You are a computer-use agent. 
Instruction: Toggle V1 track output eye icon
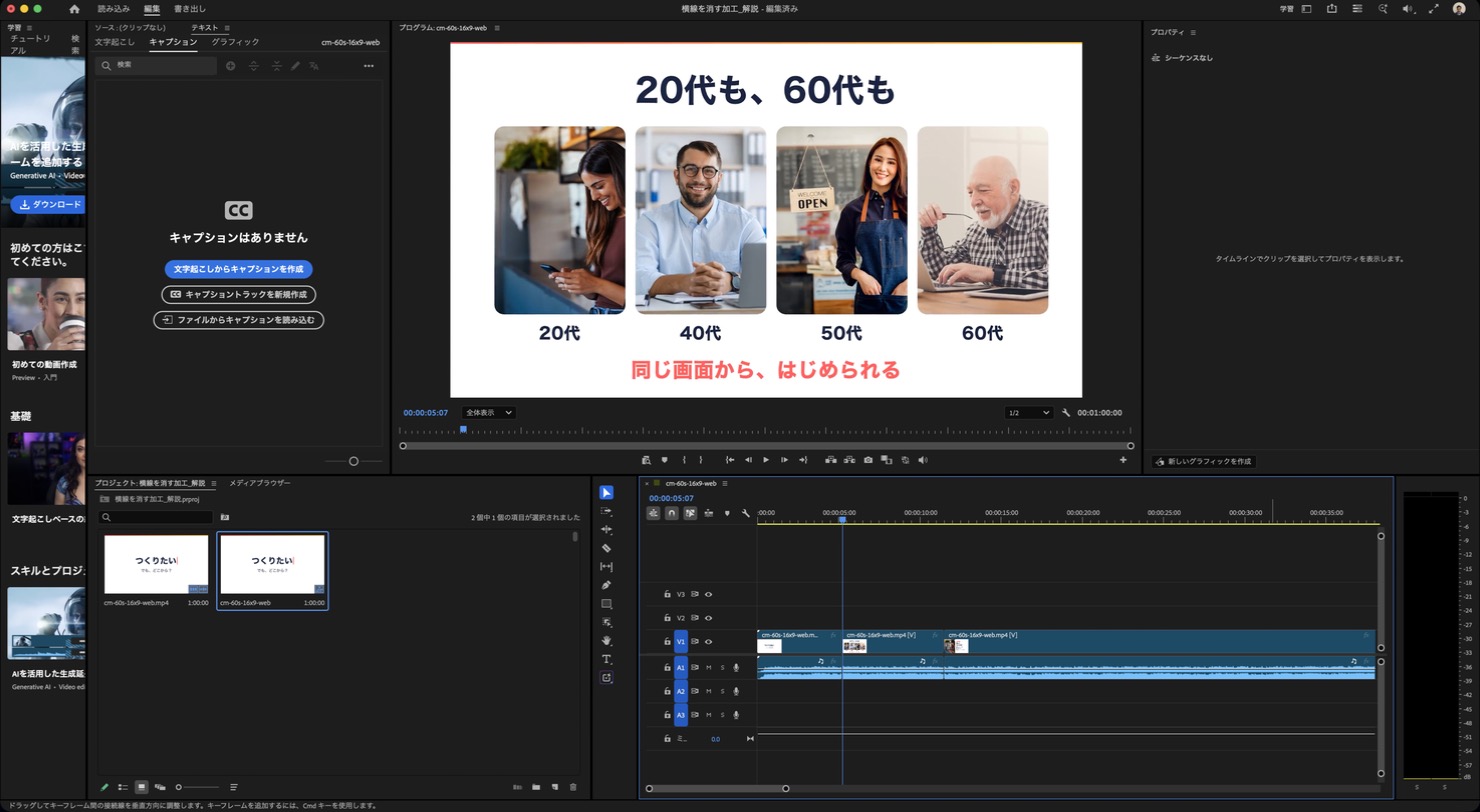tap(708, 641)
